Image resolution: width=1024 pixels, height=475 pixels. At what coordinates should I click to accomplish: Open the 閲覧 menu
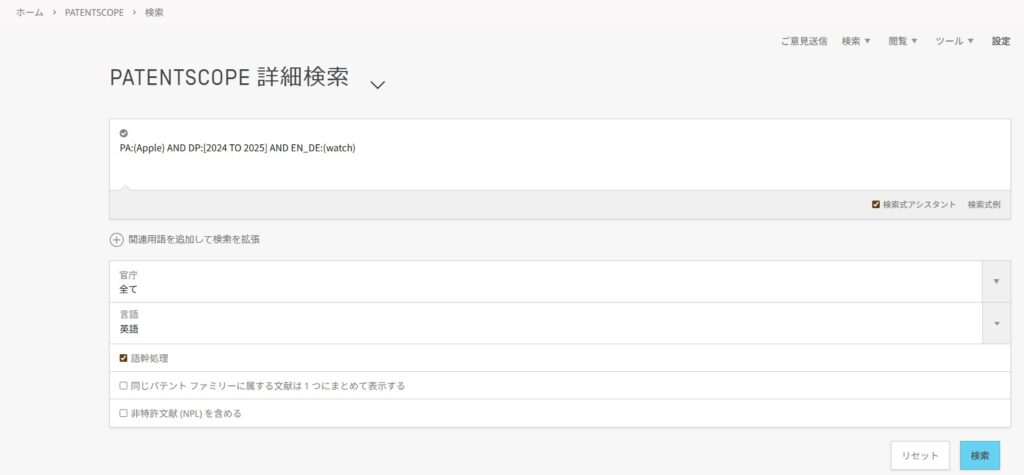click(x=903, y=41)
